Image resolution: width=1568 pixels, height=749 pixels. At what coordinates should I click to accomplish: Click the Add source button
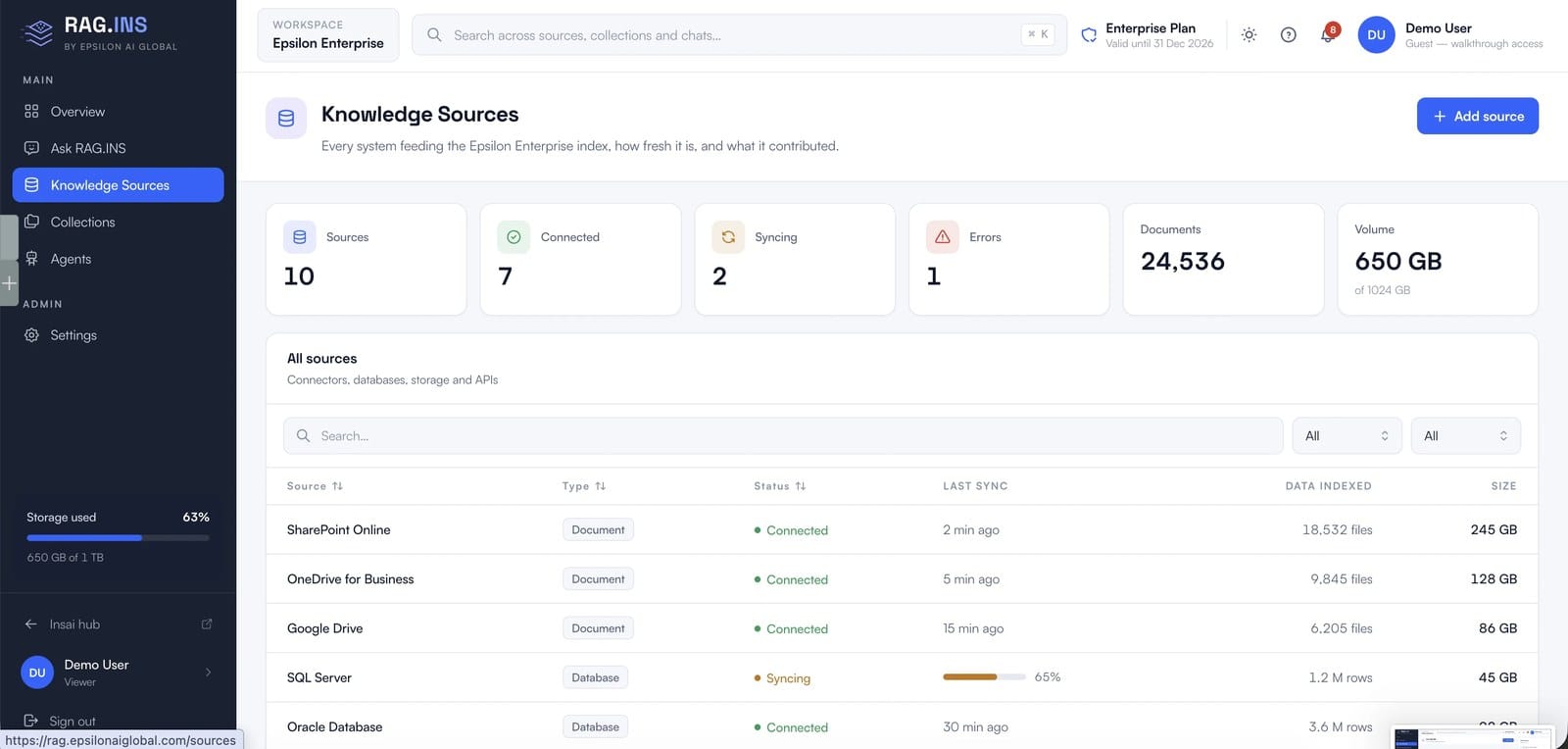coord(1478,116)
